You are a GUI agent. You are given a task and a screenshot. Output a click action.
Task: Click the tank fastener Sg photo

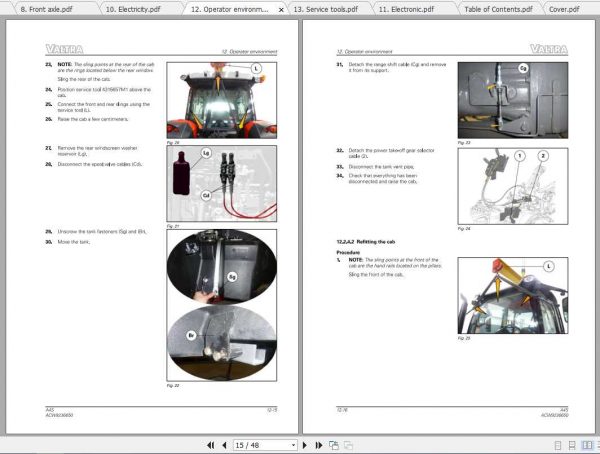[222, 266]
